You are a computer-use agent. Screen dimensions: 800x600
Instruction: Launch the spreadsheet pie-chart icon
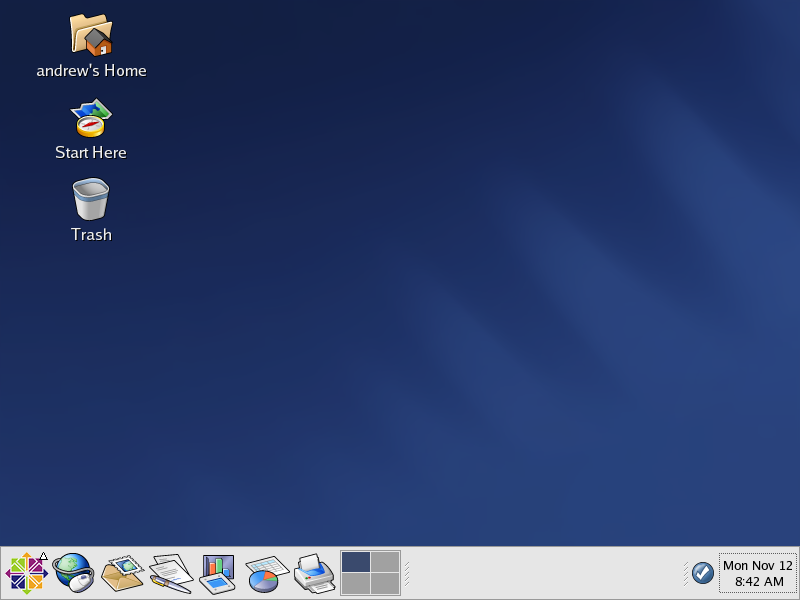[266, 573]
